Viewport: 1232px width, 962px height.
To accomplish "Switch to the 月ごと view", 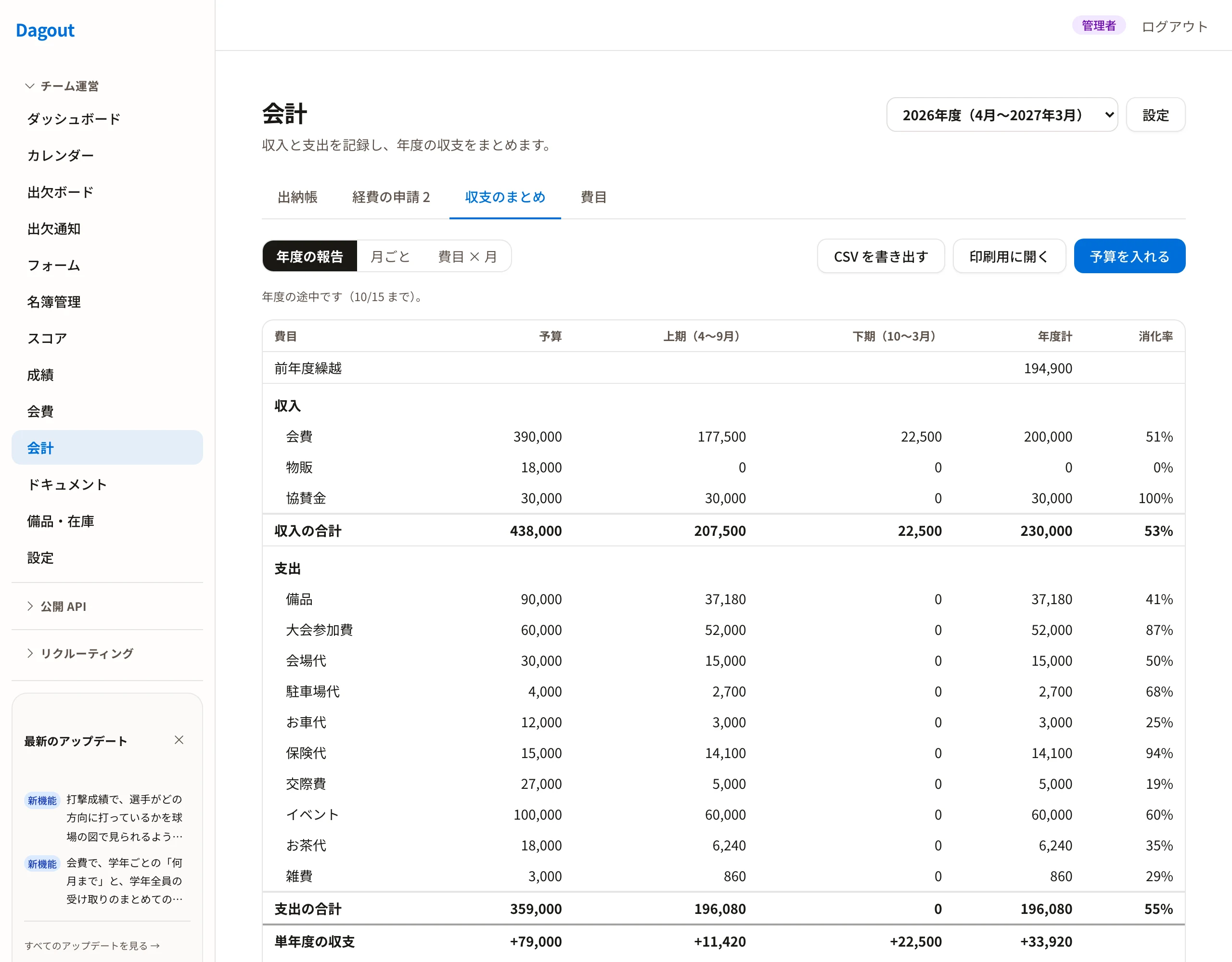I will point(390,256).
